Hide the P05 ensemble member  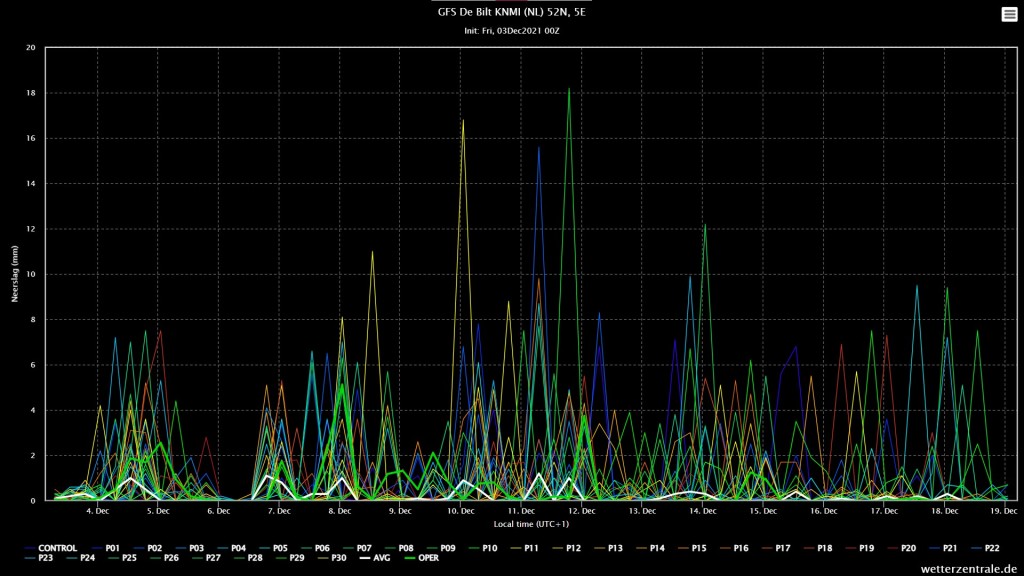[273, 548]
